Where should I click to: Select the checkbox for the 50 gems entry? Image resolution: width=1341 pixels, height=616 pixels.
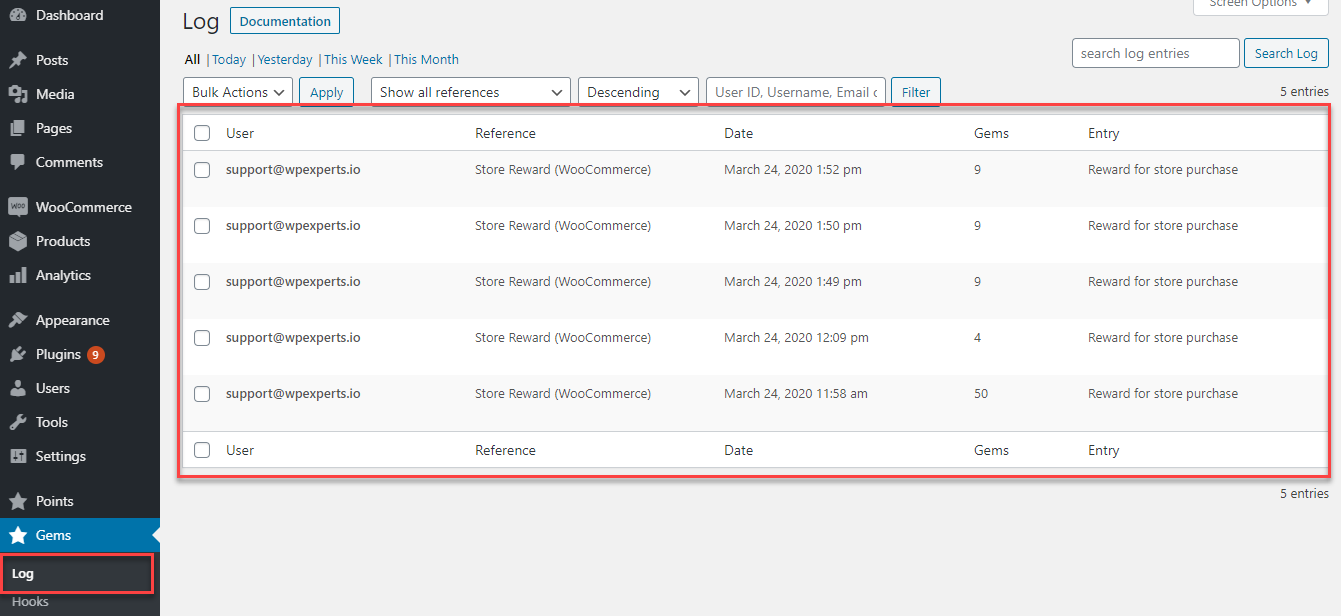202,394
